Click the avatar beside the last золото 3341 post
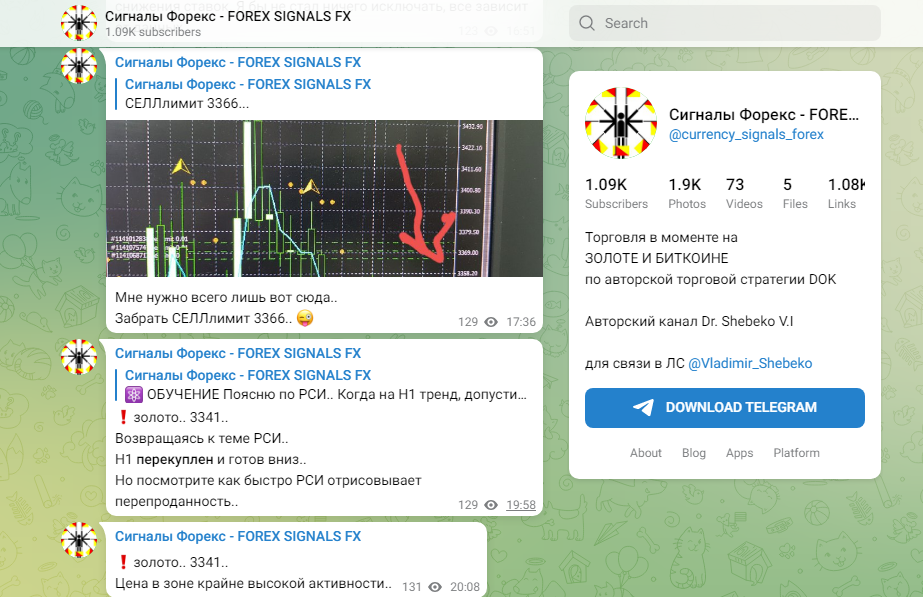923x597 pixels. click(x=79, y=540)
